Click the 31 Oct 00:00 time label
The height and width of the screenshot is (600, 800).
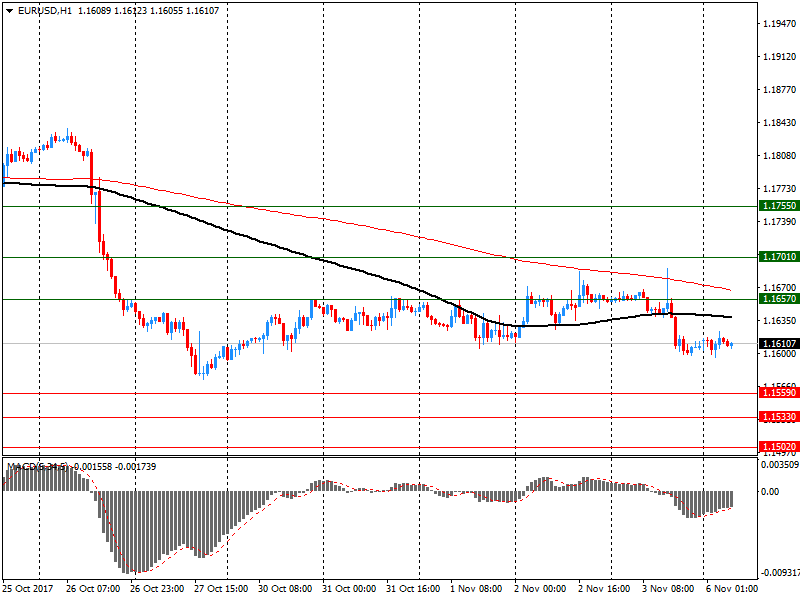[349, 589]
